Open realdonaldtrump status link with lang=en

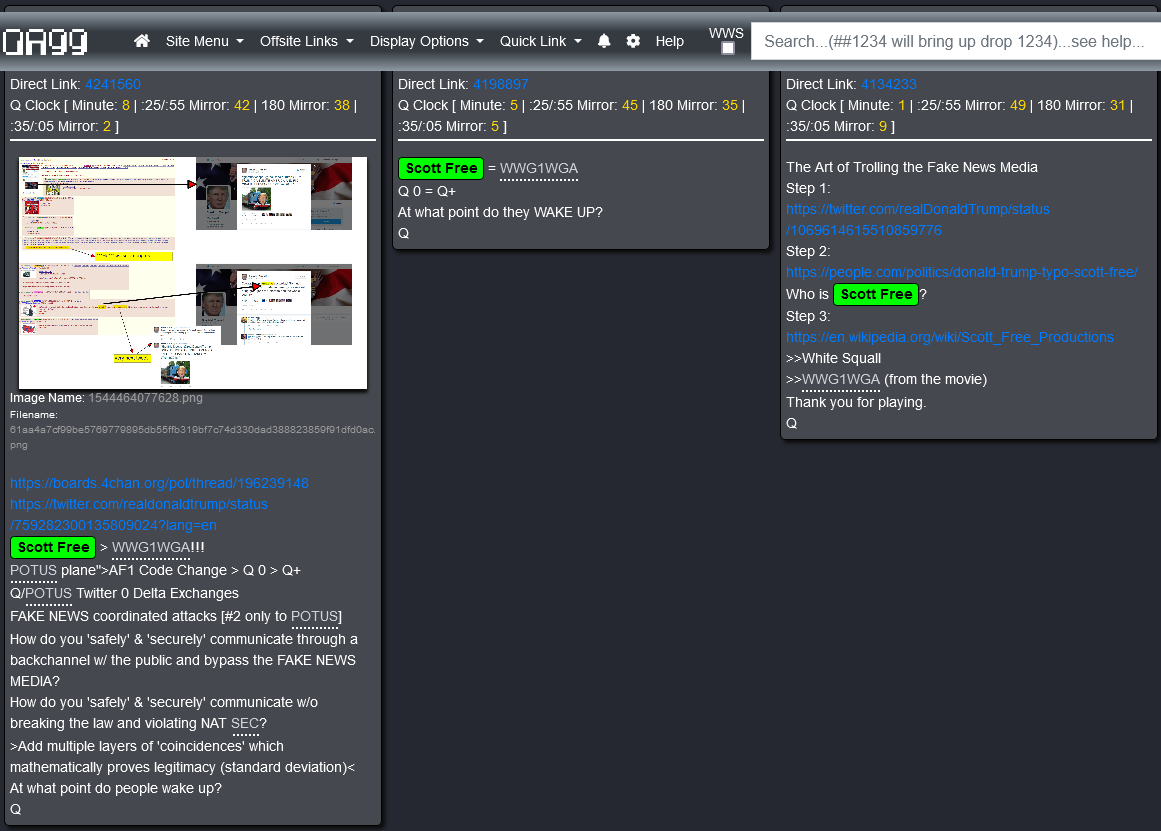(x=139, y=515)
